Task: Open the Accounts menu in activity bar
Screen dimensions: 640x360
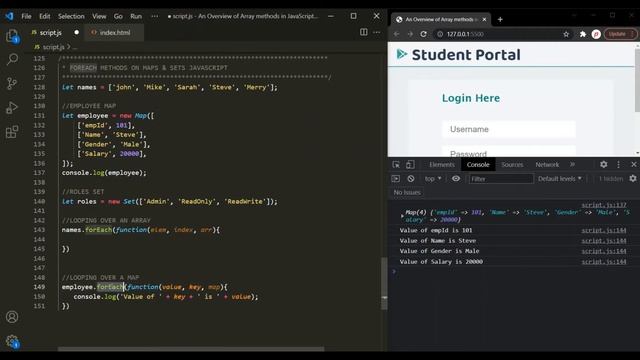Action: click(x=12, y=317)
